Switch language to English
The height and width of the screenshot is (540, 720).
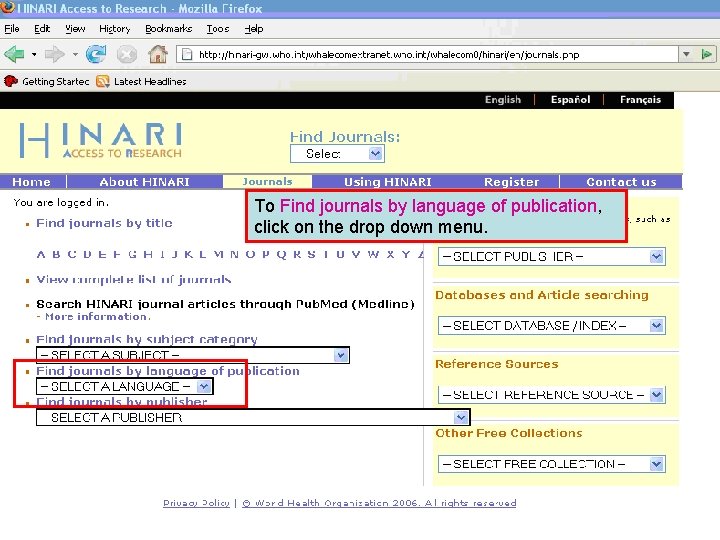[x=503, y=100]
